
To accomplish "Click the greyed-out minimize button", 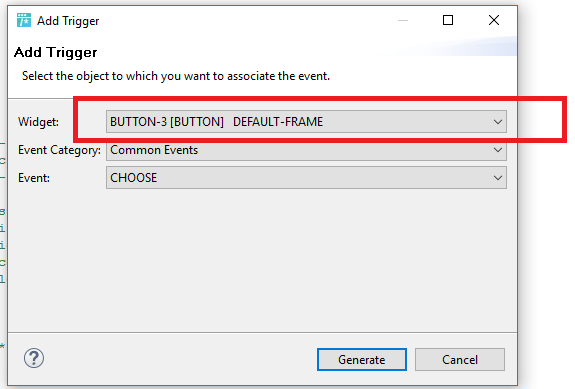I will pyautogui.click(x=403, y=20).
